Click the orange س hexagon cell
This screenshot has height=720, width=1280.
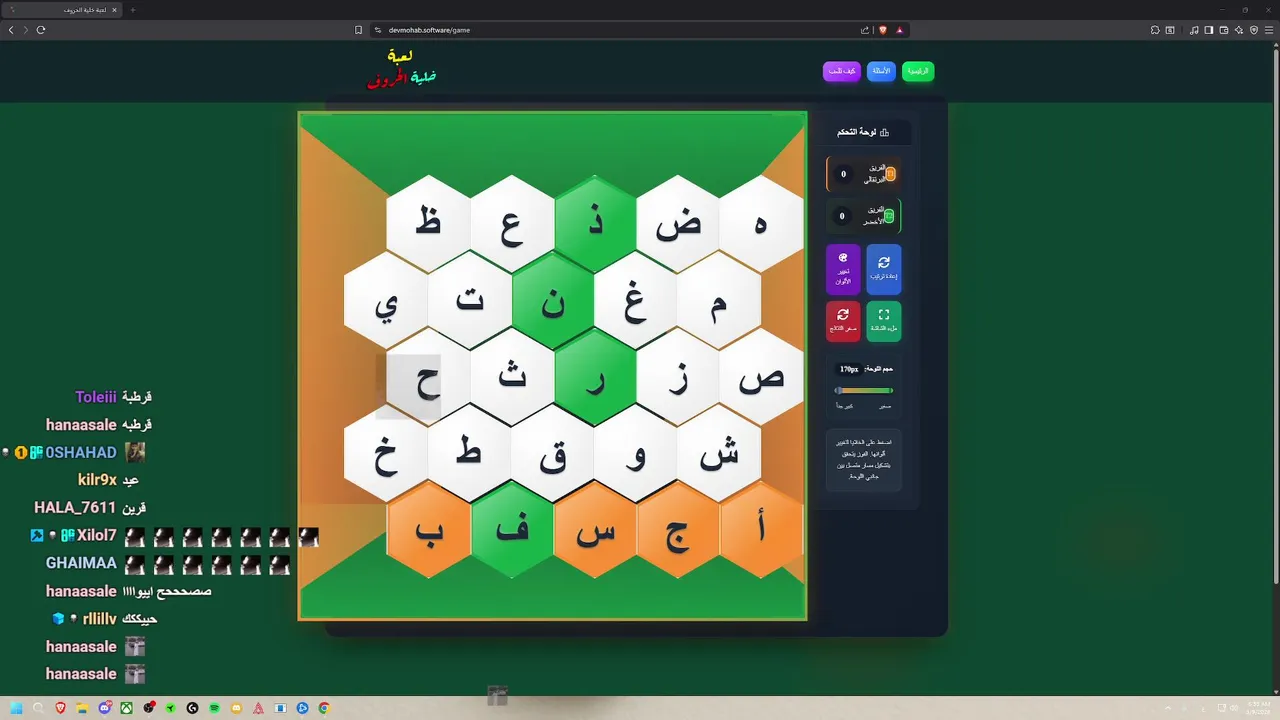(595, 530)
